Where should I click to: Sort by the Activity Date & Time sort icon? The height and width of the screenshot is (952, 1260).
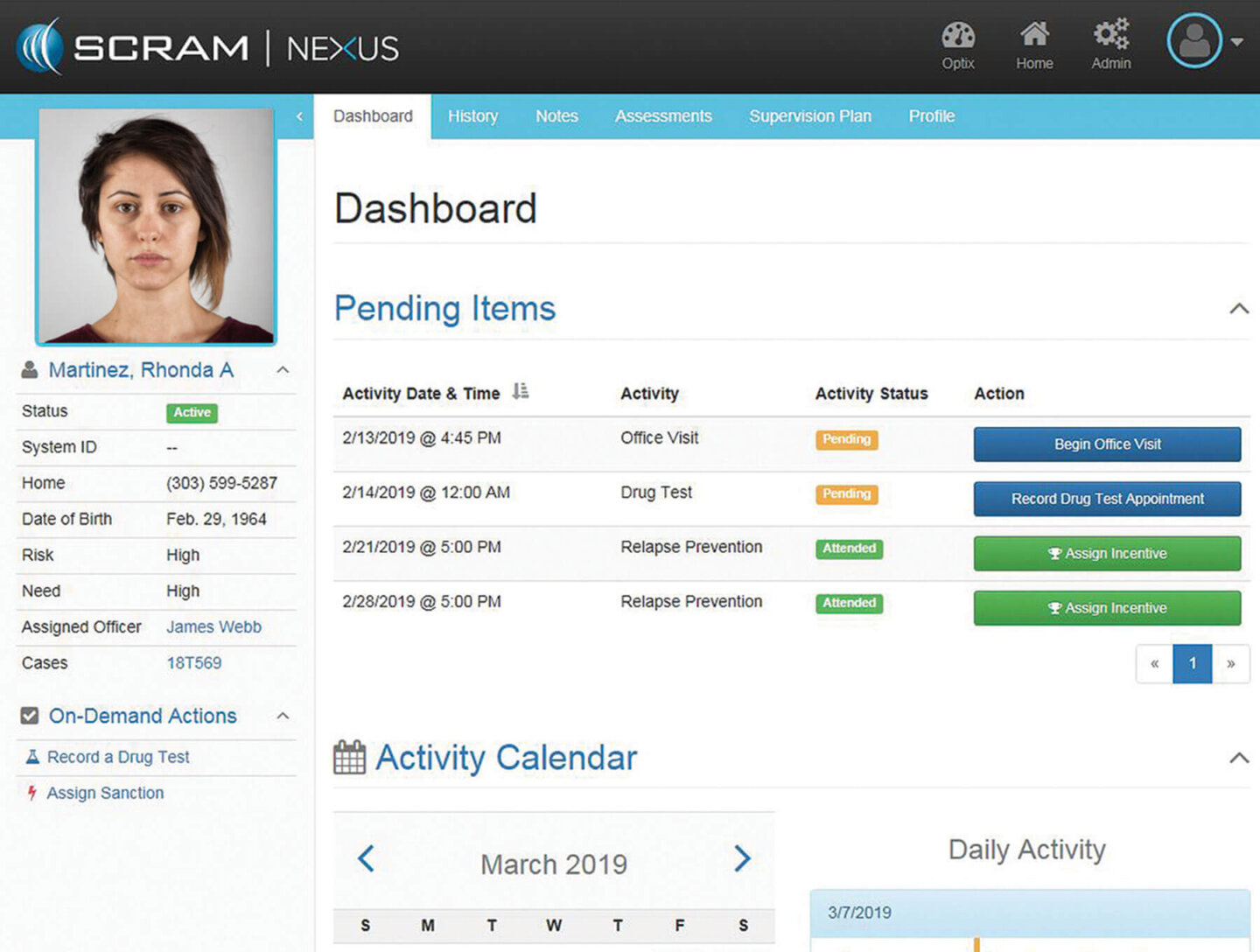(x=521, y=392)
